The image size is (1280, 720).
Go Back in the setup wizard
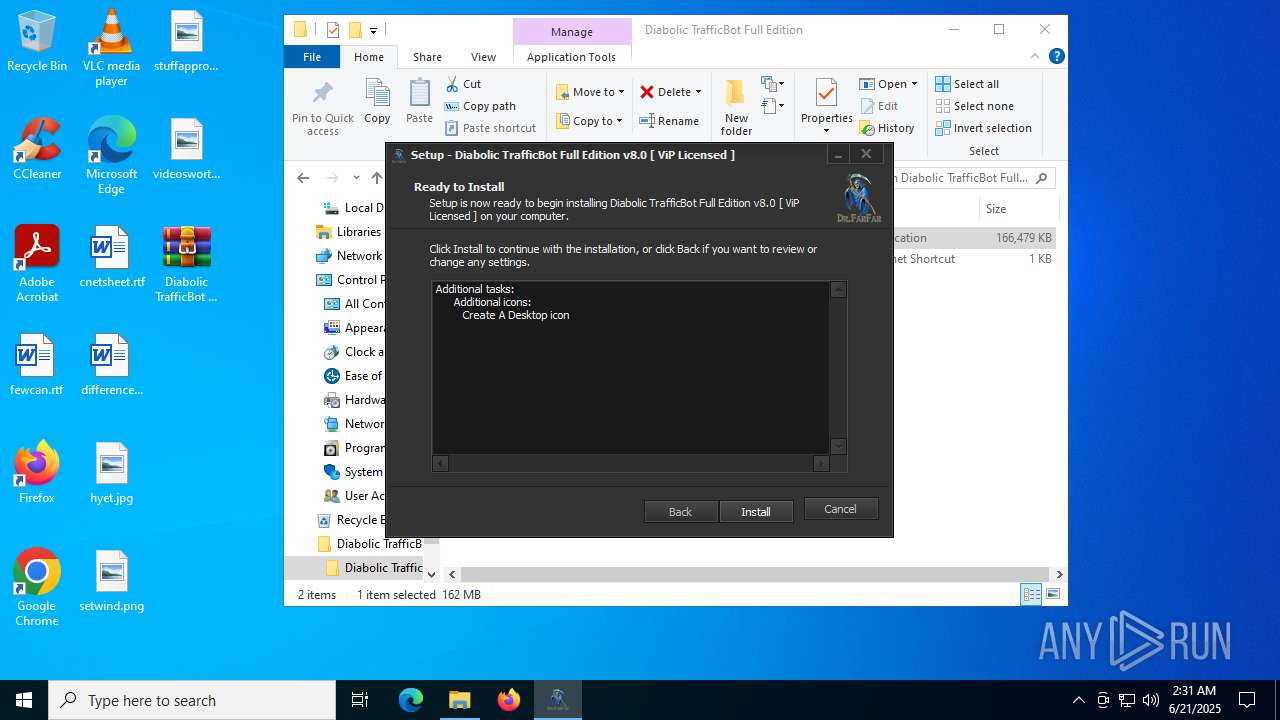pos(680,511)
